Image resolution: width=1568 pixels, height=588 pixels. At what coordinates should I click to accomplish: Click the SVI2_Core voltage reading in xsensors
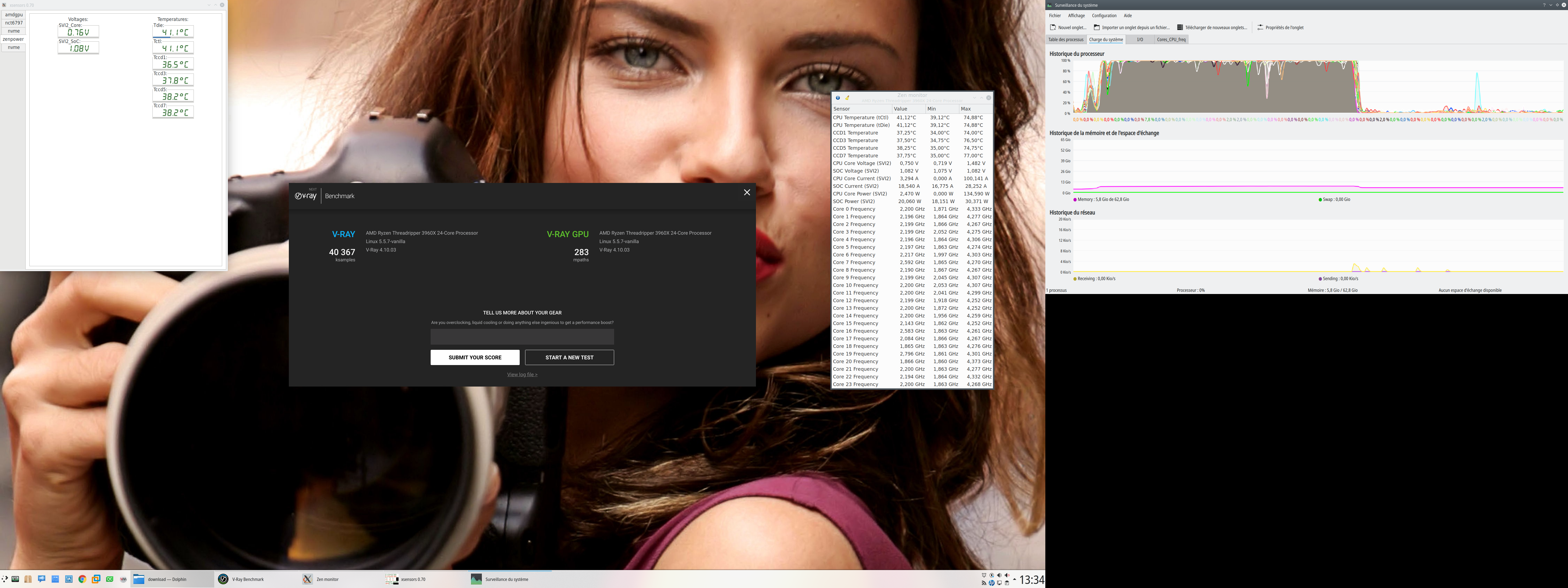point(78,32)
